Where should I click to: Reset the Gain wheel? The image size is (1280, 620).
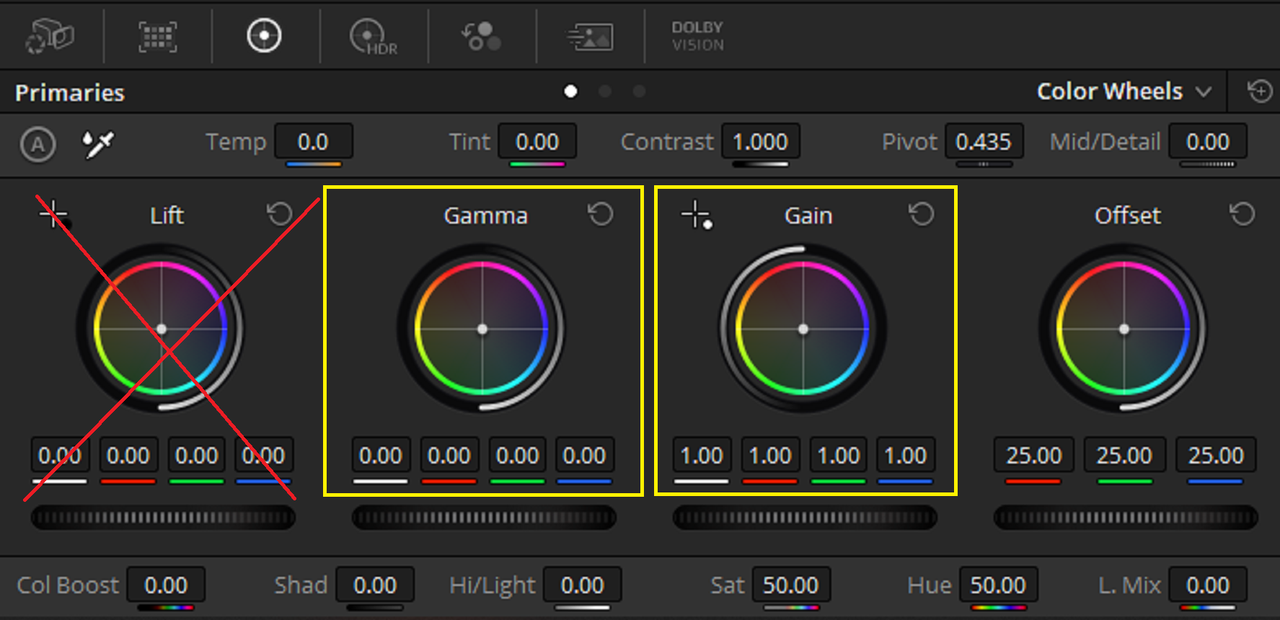click(921, 214)
